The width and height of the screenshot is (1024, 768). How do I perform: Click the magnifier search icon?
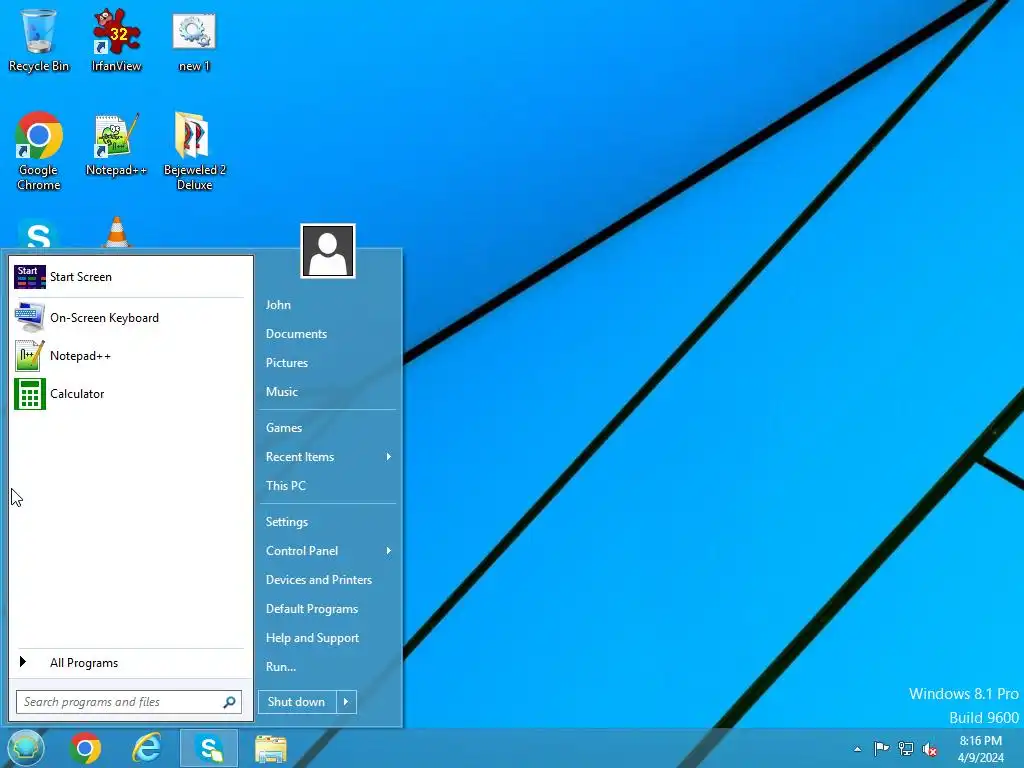(x=229, y=702)
